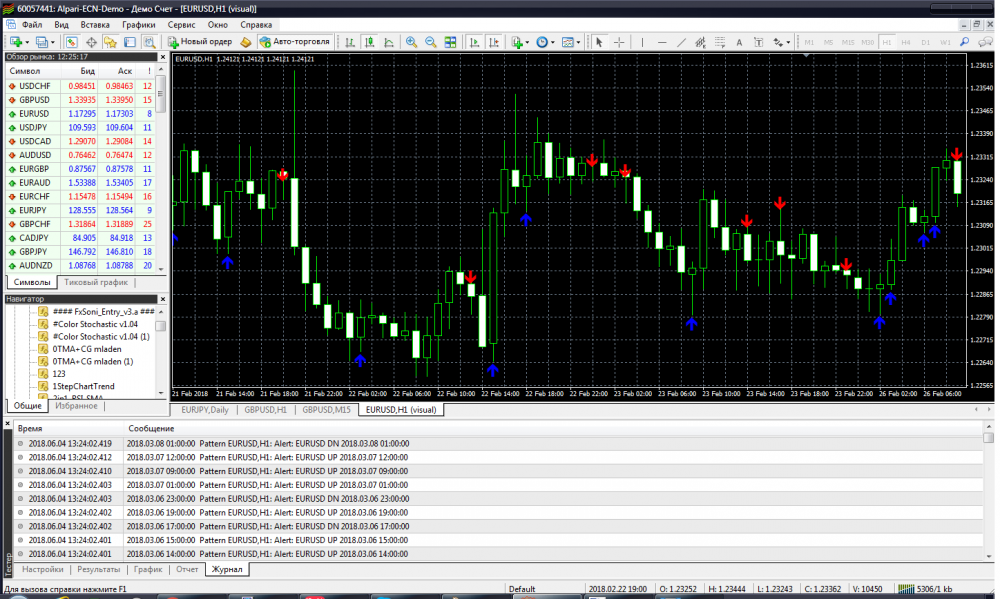Open the Графики menu
The height and width of the screenshot is (599, 1000).
tap(139, 25)
